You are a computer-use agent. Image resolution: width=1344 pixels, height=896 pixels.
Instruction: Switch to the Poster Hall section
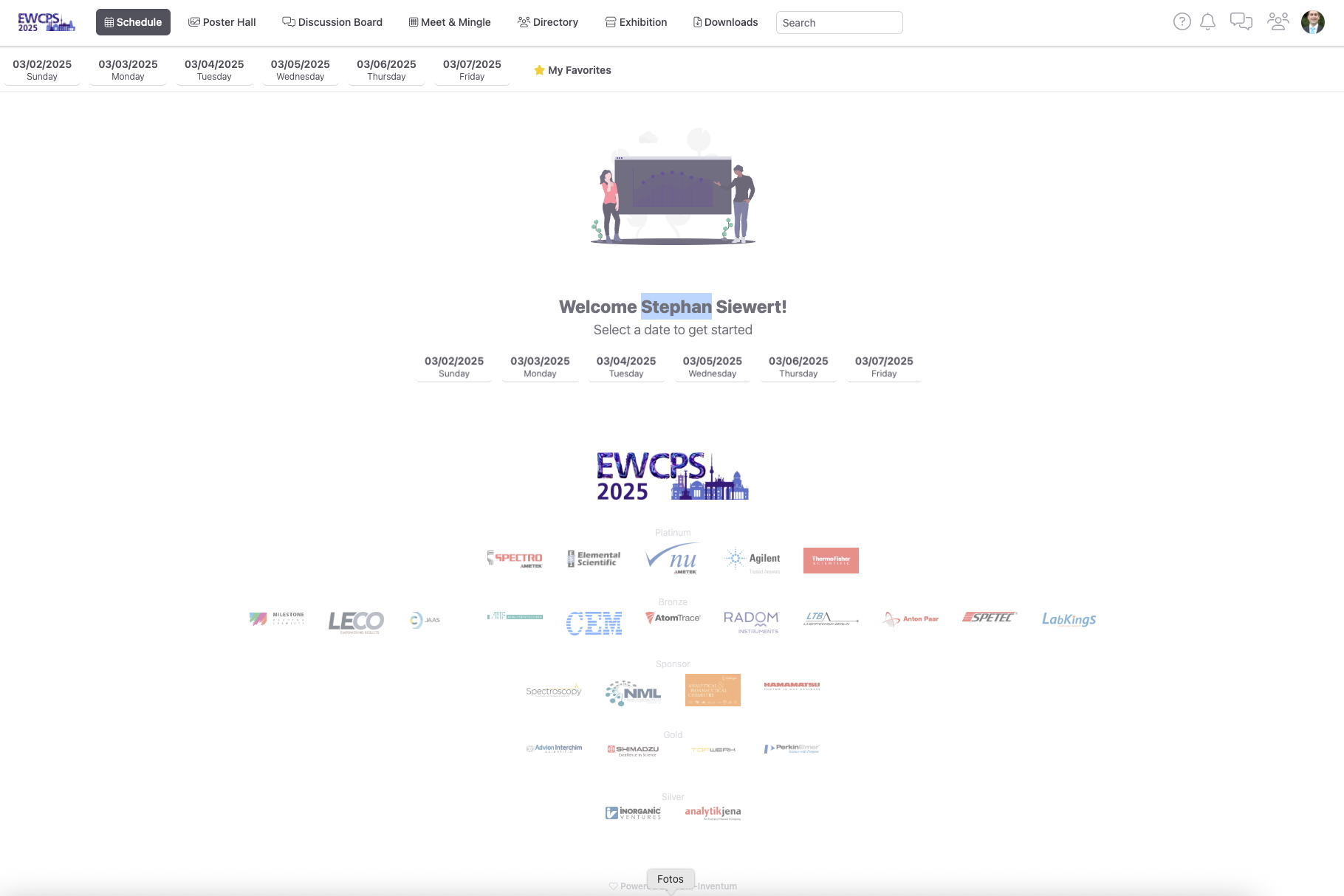point(222,22)
